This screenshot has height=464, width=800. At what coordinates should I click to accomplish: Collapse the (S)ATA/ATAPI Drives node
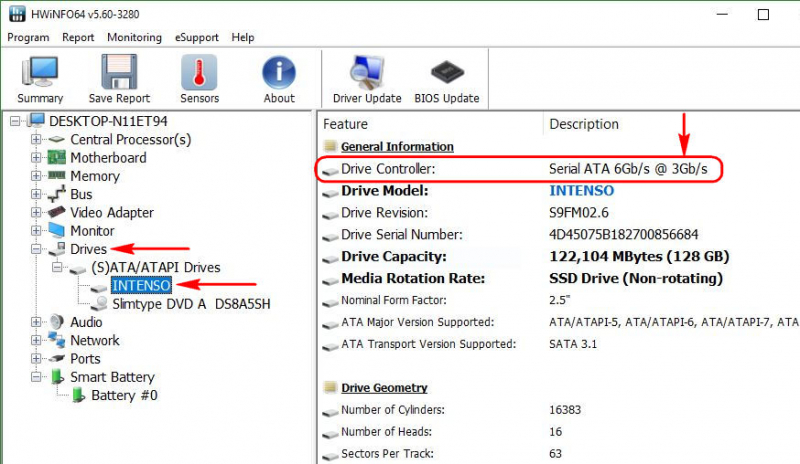coord(57,267)
